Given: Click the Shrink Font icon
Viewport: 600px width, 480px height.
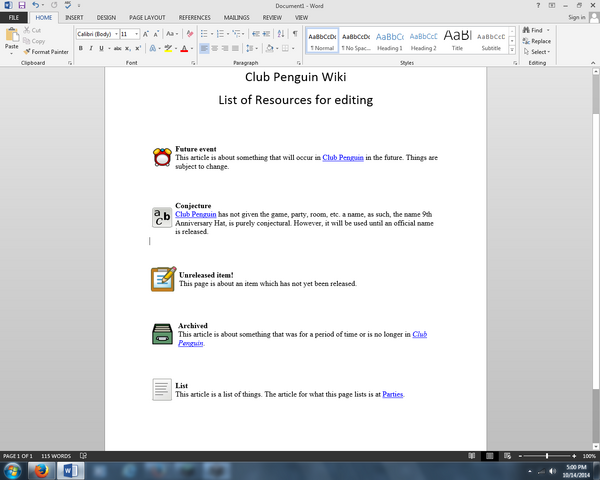Looking at the screenshot, I should [x=156, y=34].
